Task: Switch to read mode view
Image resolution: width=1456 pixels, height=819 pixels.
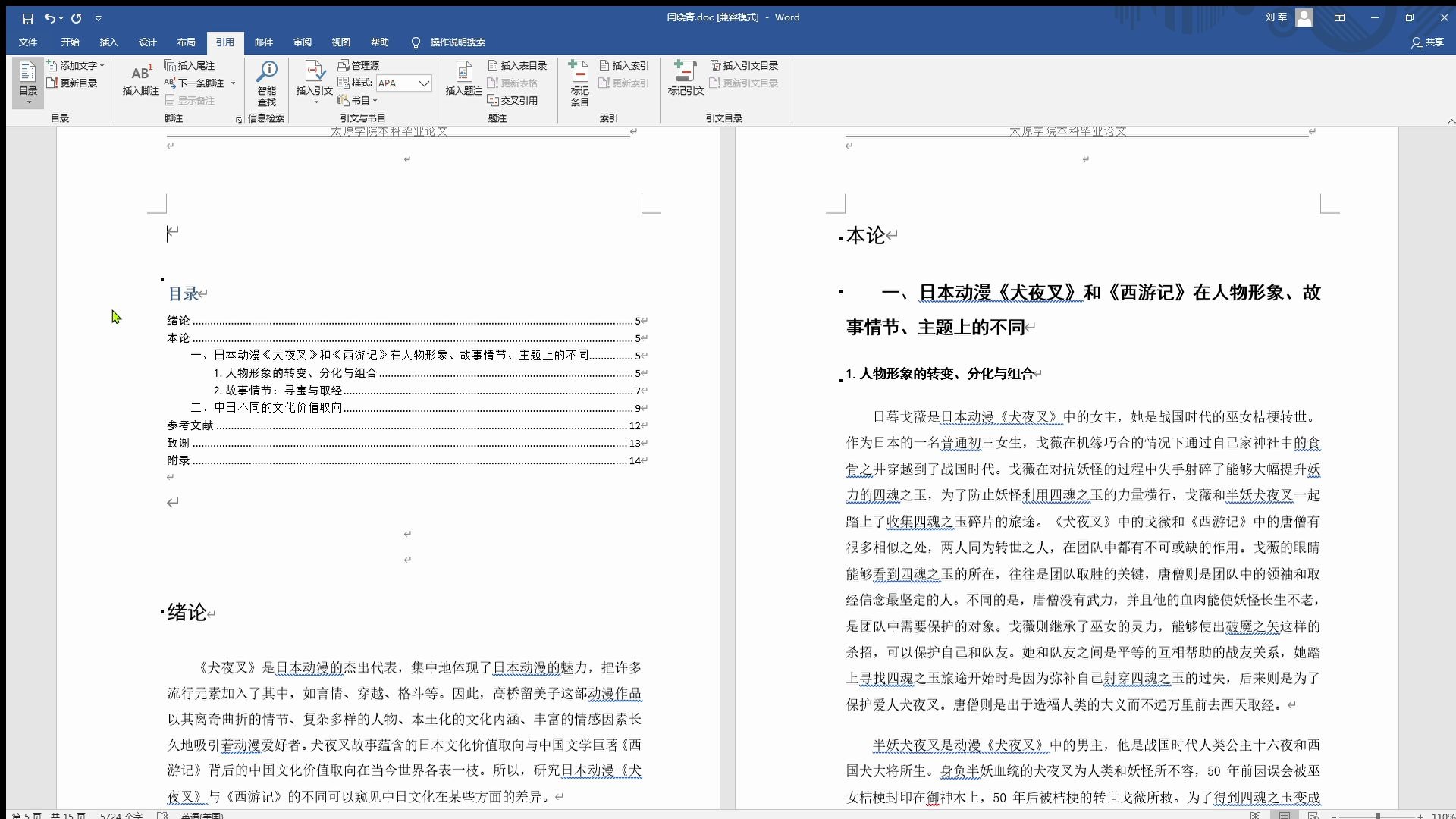Action: 1255,815
